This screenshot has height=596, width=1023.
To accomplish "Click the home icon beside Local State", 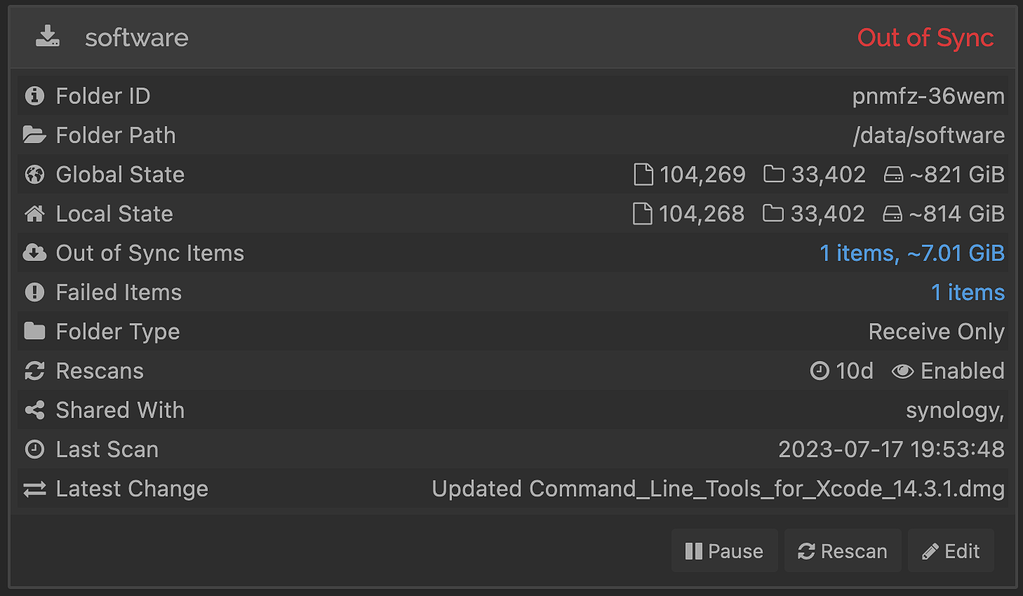I will (x=33, y=213).
